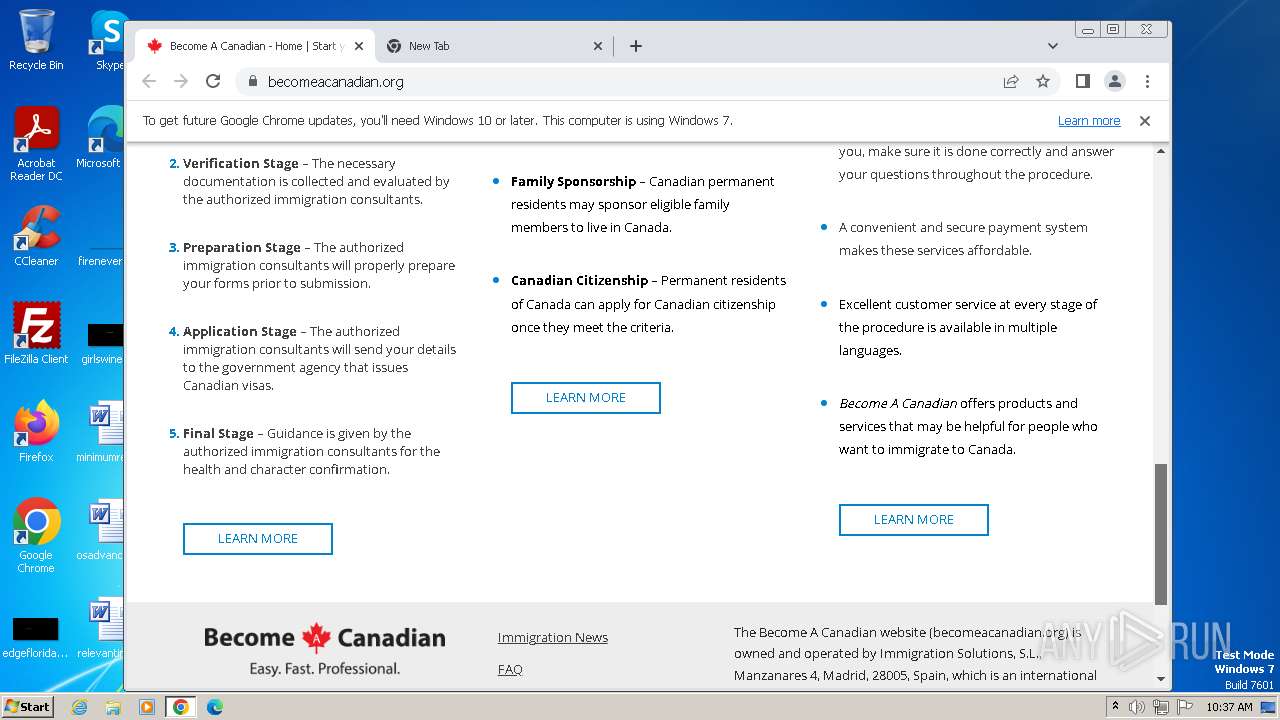Launch Internet Explorer from taskbar
This screenshot has width=1280, height=720.
79,707
